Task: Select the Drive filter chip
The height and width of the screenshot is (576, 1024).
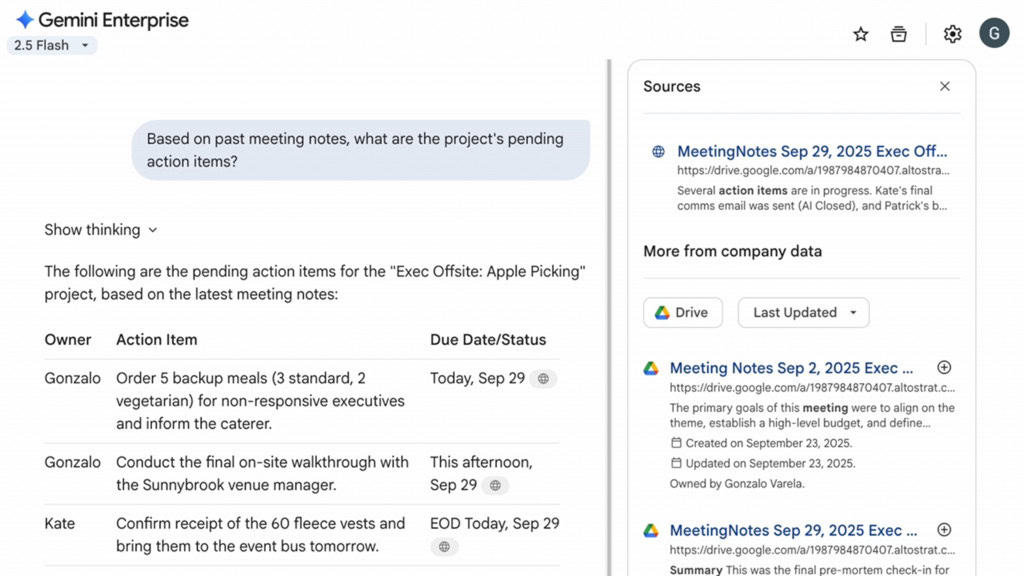Action: click(x=681, y=312)
